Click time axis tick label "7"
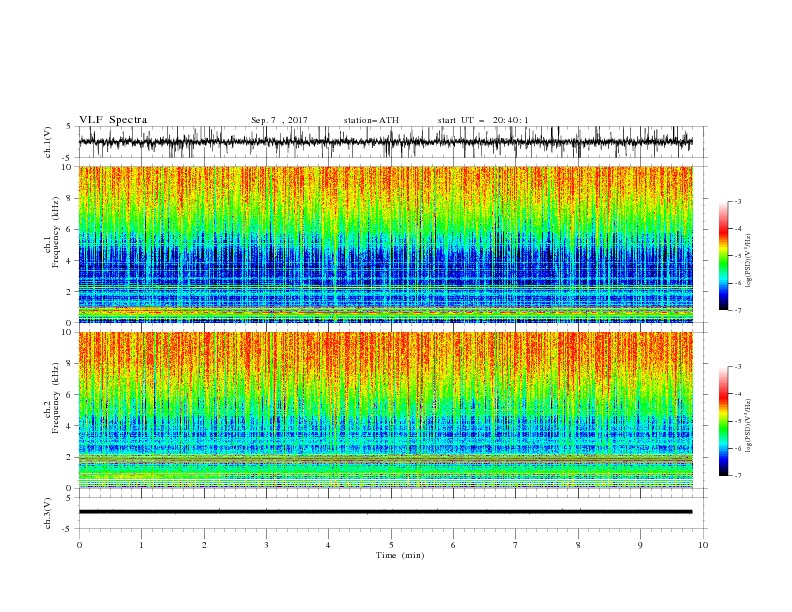The image size is (792, 612). 516,545
